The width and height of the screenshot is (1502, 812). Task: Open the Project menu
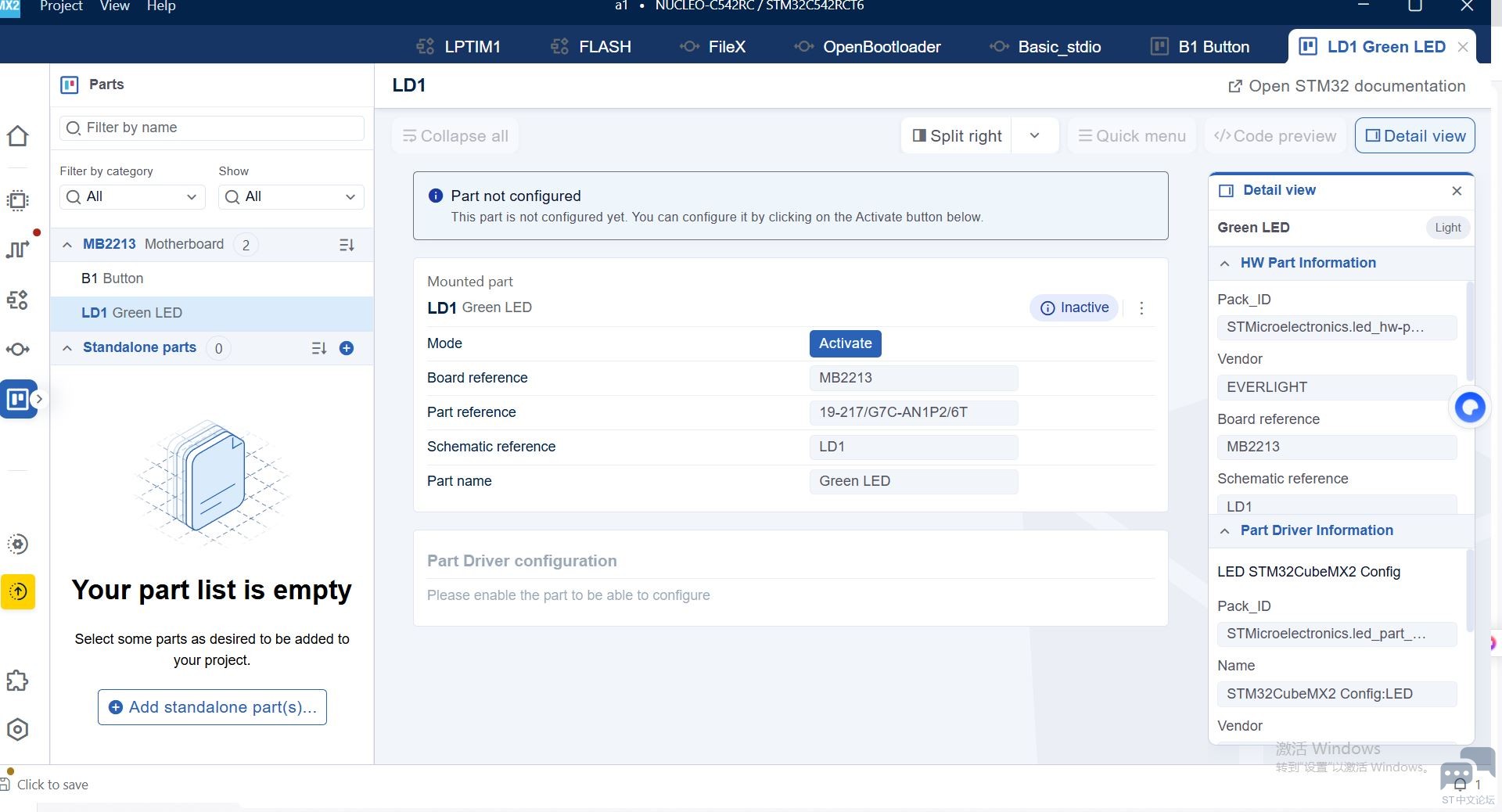point(61,6)
